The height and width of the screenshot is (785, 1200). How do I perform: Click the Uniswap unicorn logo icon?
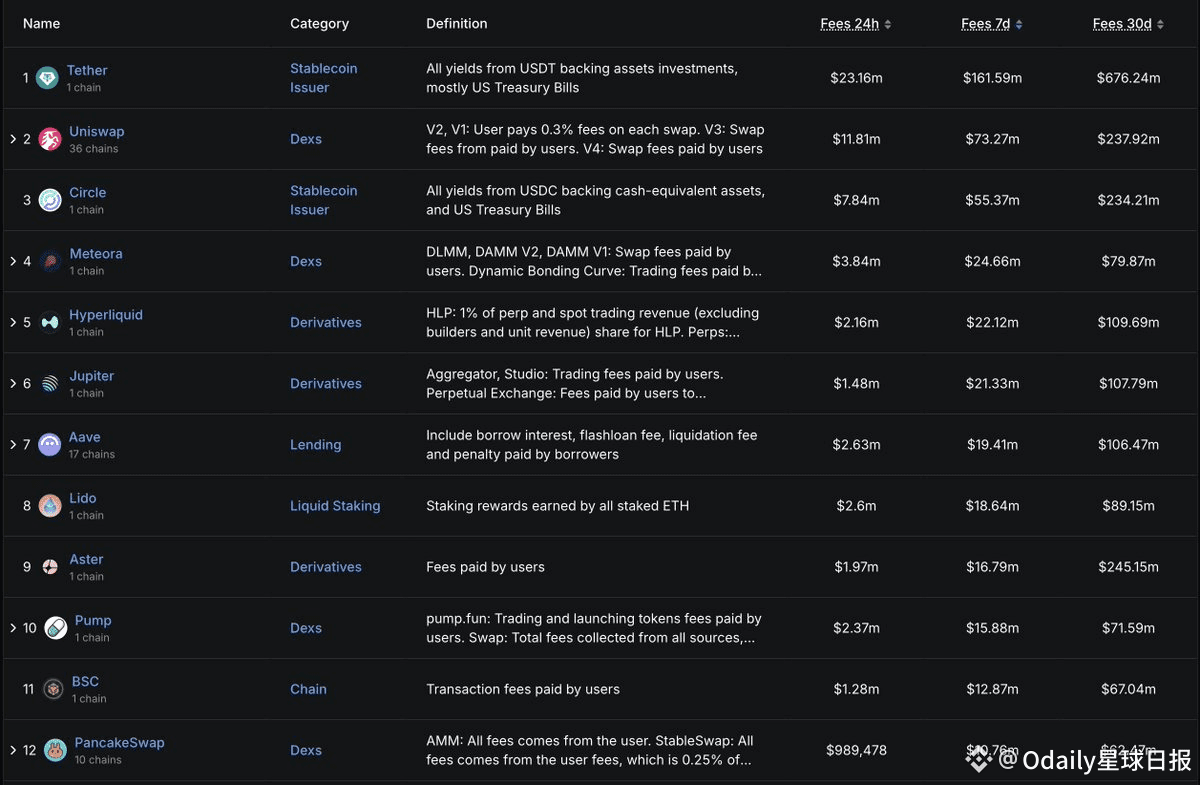coord(50,139)
